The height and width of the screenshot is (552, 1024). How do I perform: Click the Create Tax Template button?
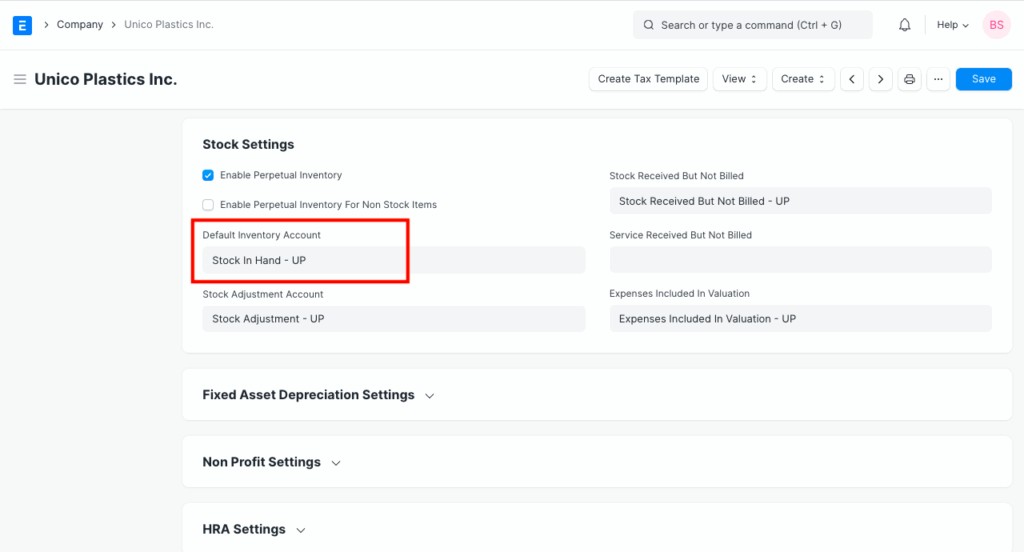(648, 79)
